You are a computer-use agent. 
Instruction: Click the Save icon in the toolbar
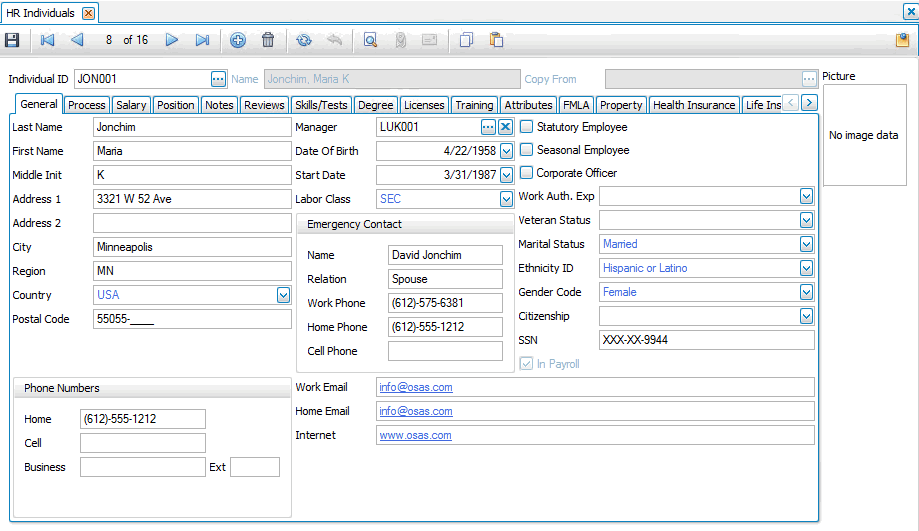click(x=12, y=40)
